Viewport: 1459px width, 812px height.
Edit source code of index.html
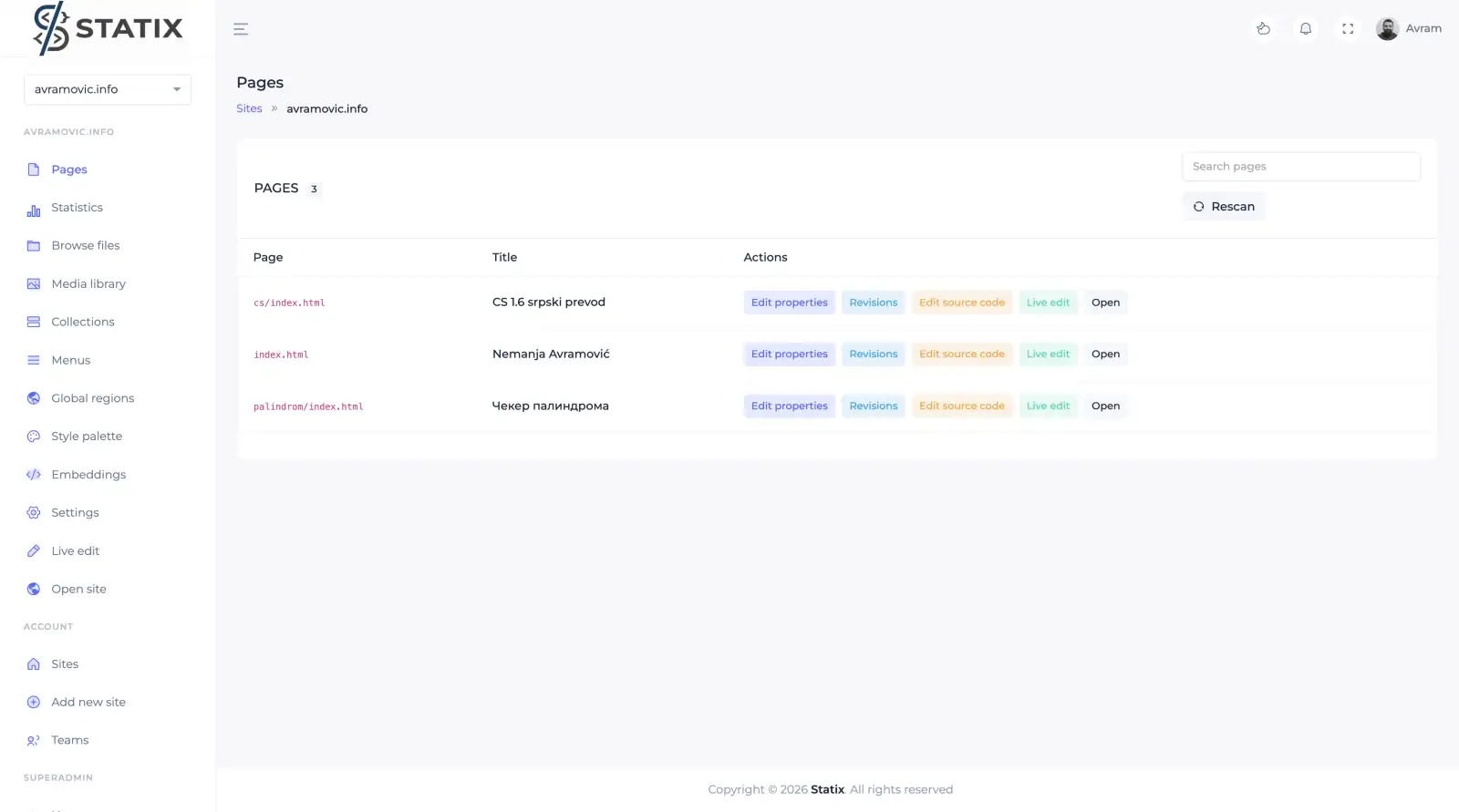pos(962,355)
